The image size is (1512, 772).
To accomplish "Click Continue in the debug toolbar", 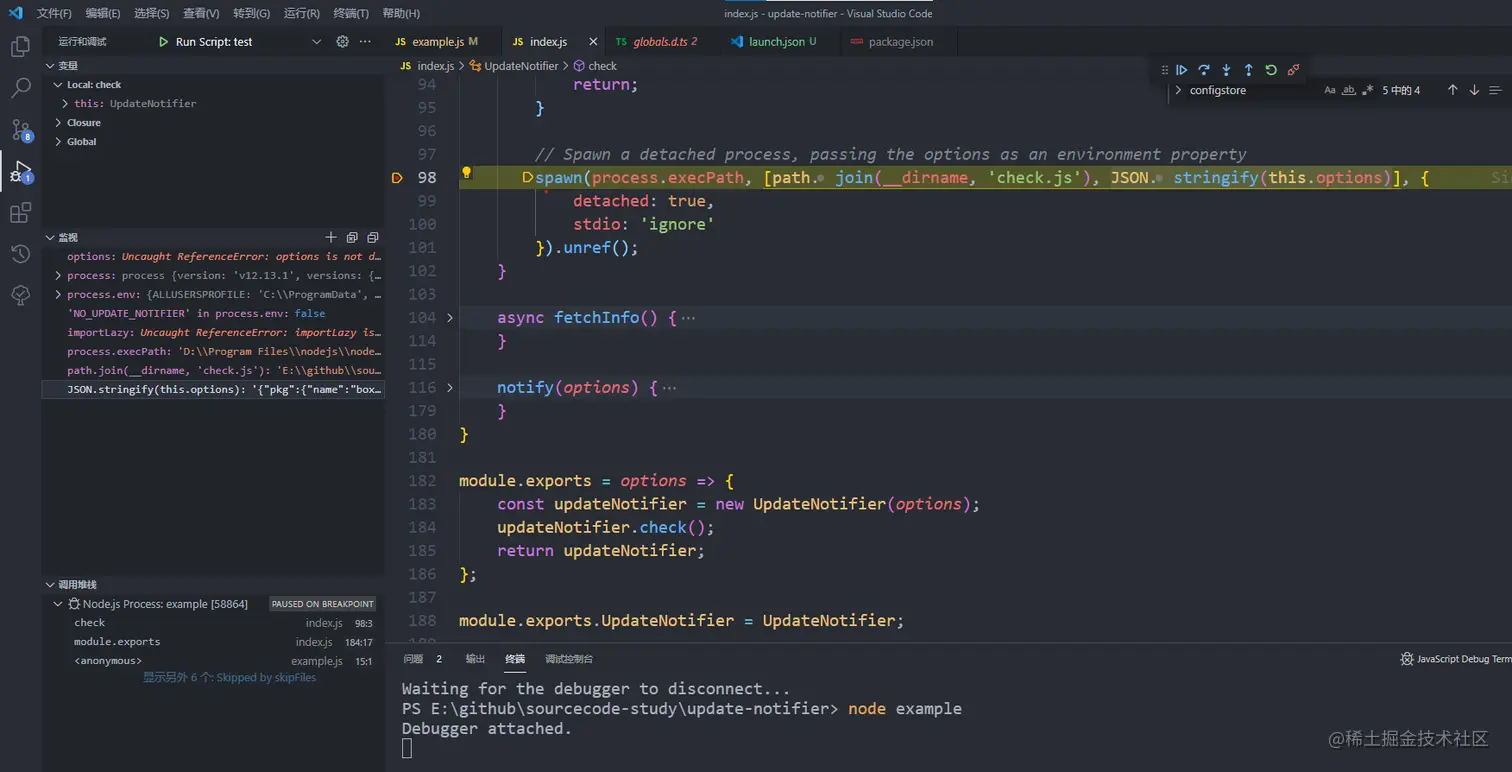I will 1182,70.
